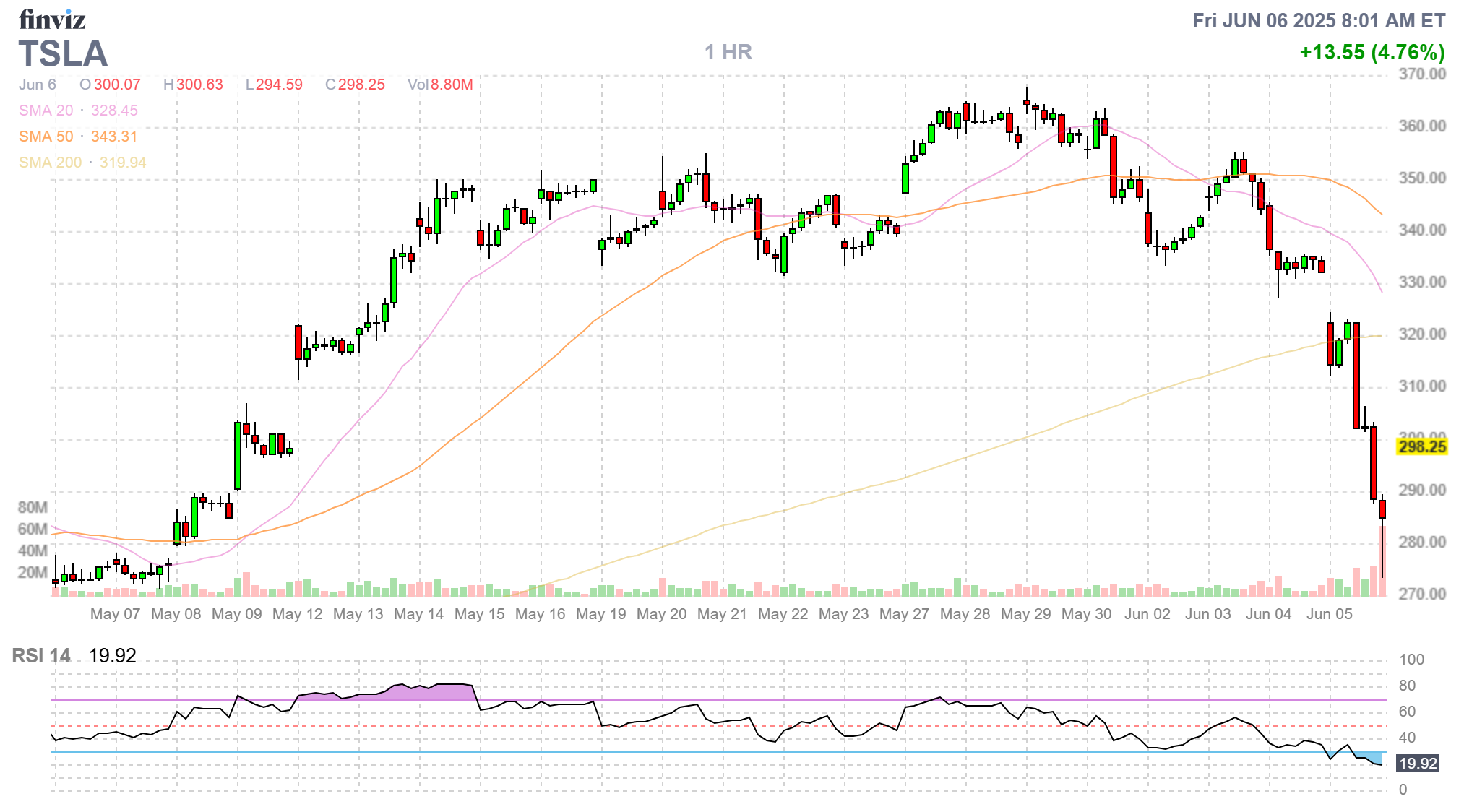The image size is (1464, 812).
Task: Click the 80M volume axis label
Action: pos(33,507)
